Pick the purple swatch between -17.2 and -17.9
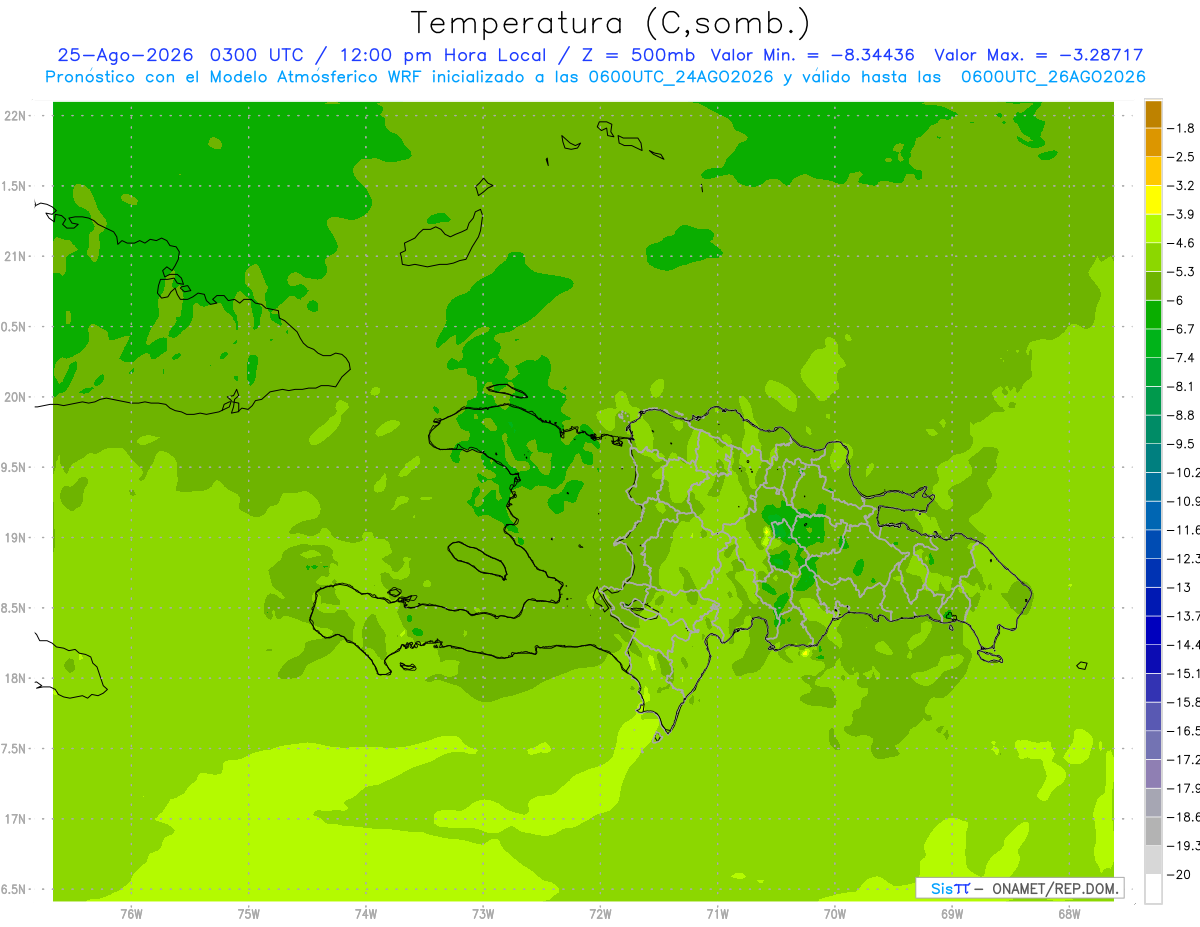1200x927 pixels. coord(1154,773)
